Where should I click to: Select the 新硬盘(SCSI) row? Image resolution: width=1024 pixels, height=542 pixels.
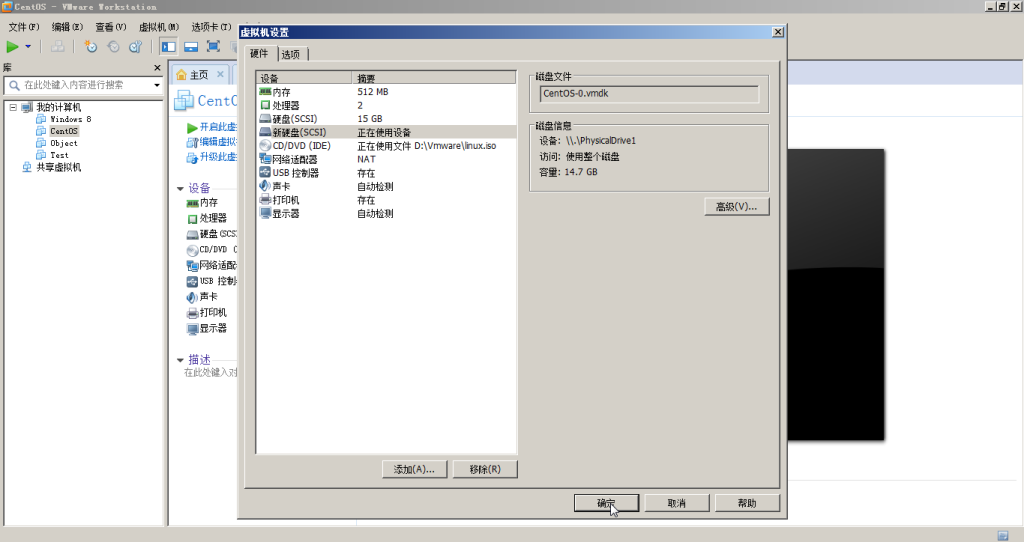(x=387, y=133)
